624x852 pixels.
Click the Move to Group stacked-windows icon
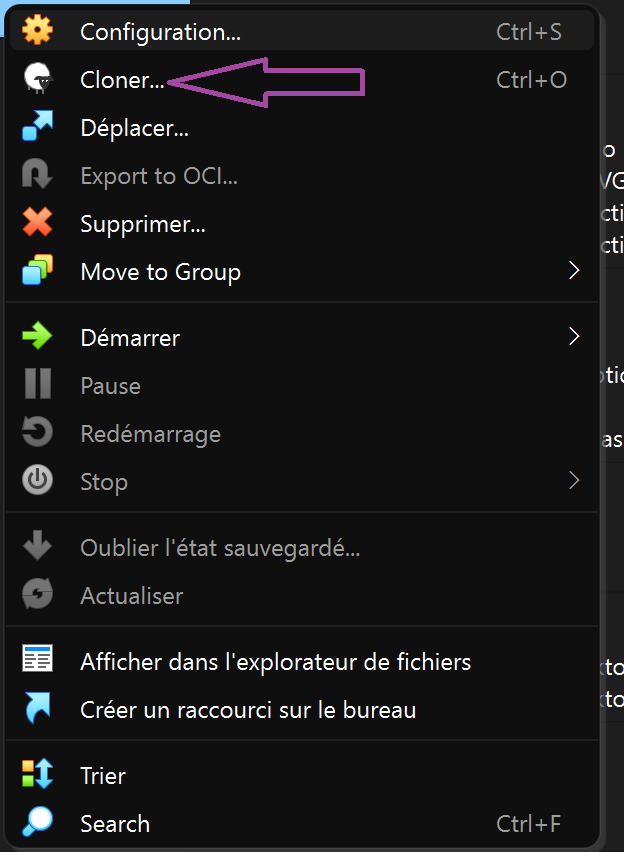tap(37, 271)
